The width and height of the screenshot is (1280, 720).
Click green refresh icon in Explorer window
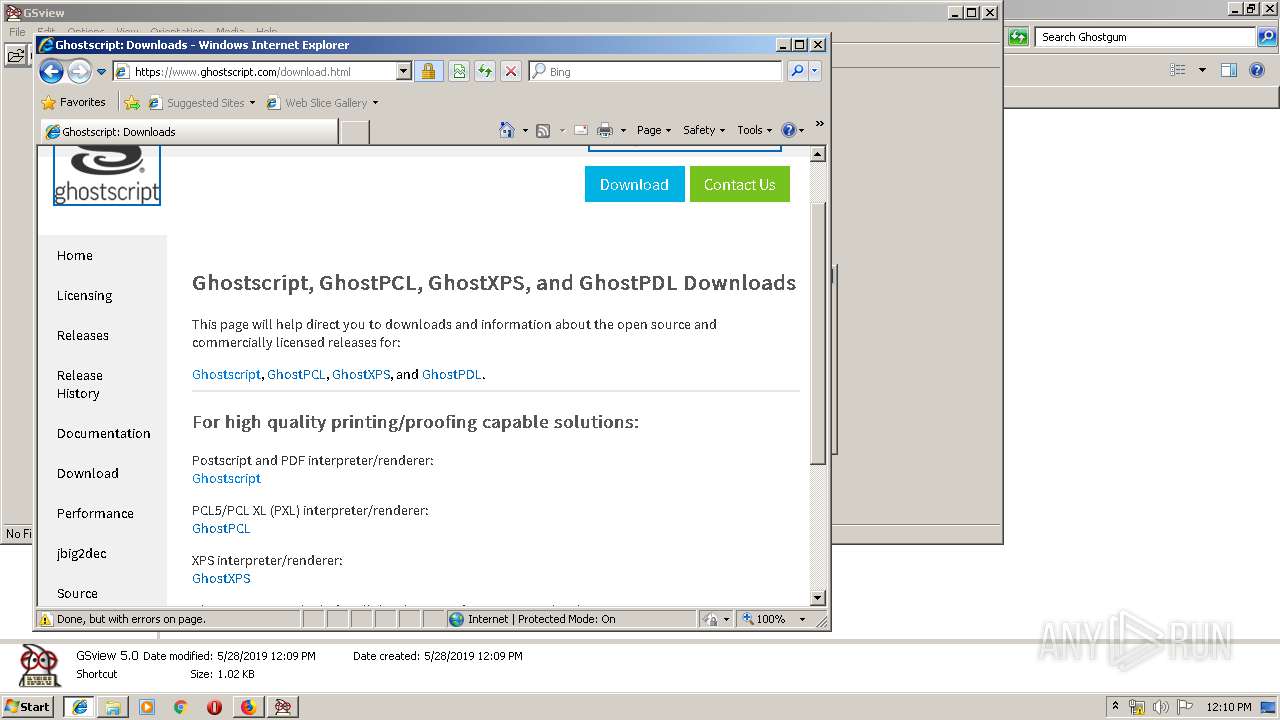click(1018, 37)
